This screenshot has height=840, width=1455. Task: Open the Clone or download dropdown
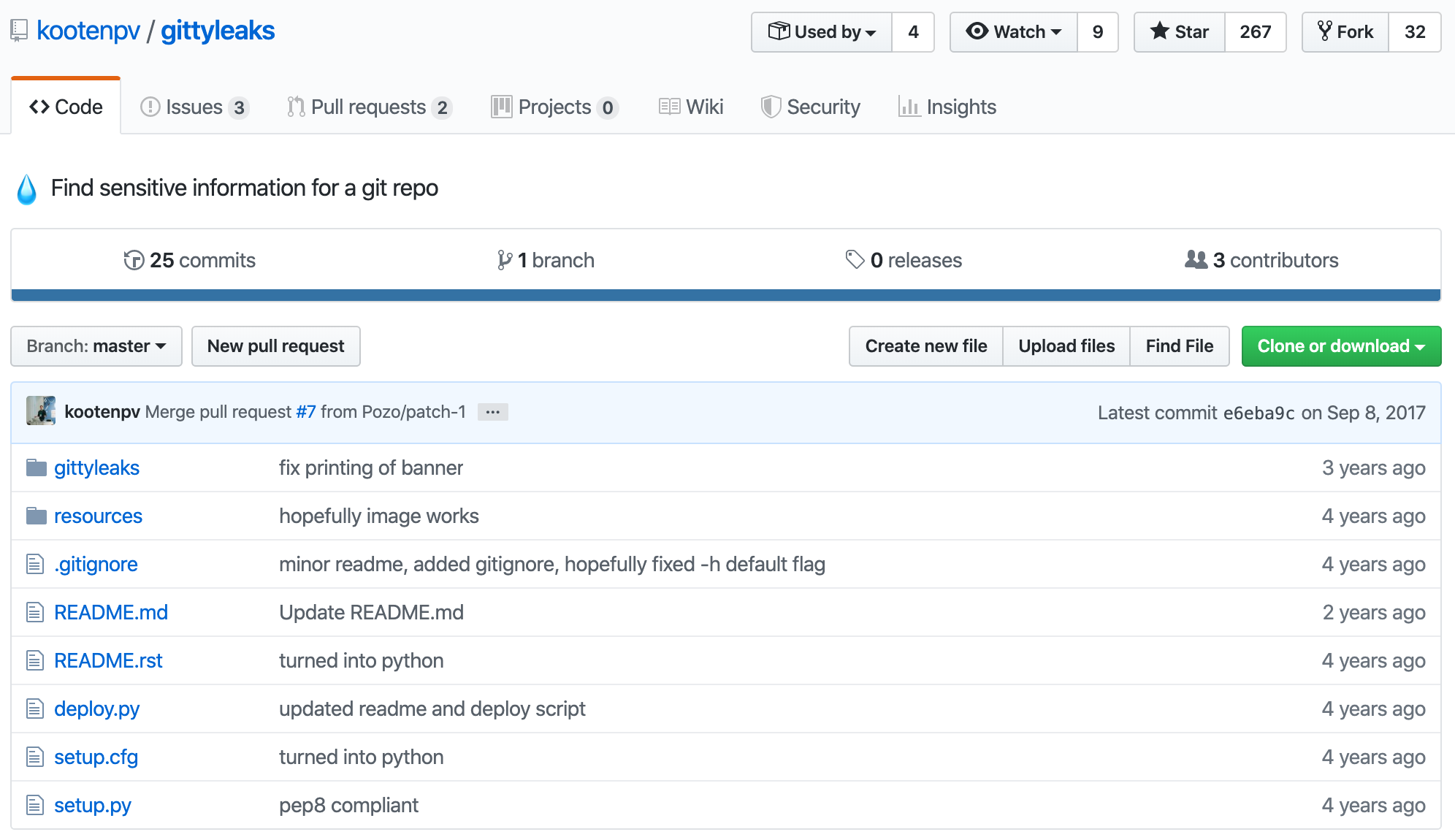[x=1341, y=346]
